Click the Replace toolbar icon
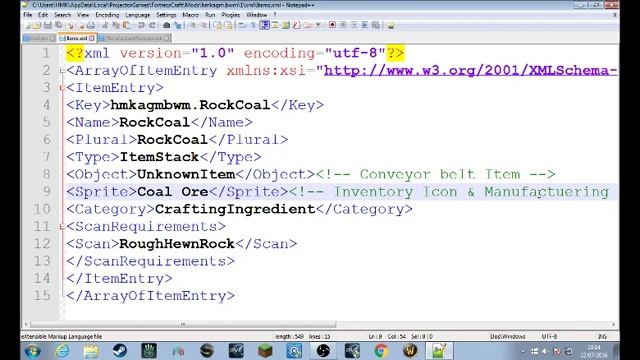 click(x=178, y=25)
